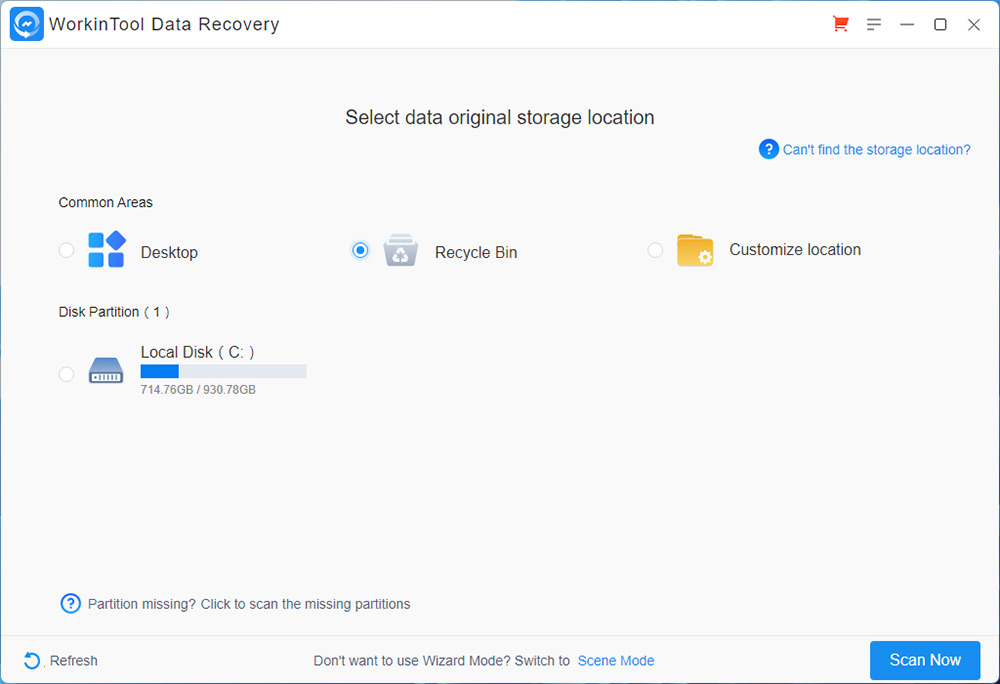Click Partition missing scan text link
The width and height of the screenshot is (1000, 684).
249,604
